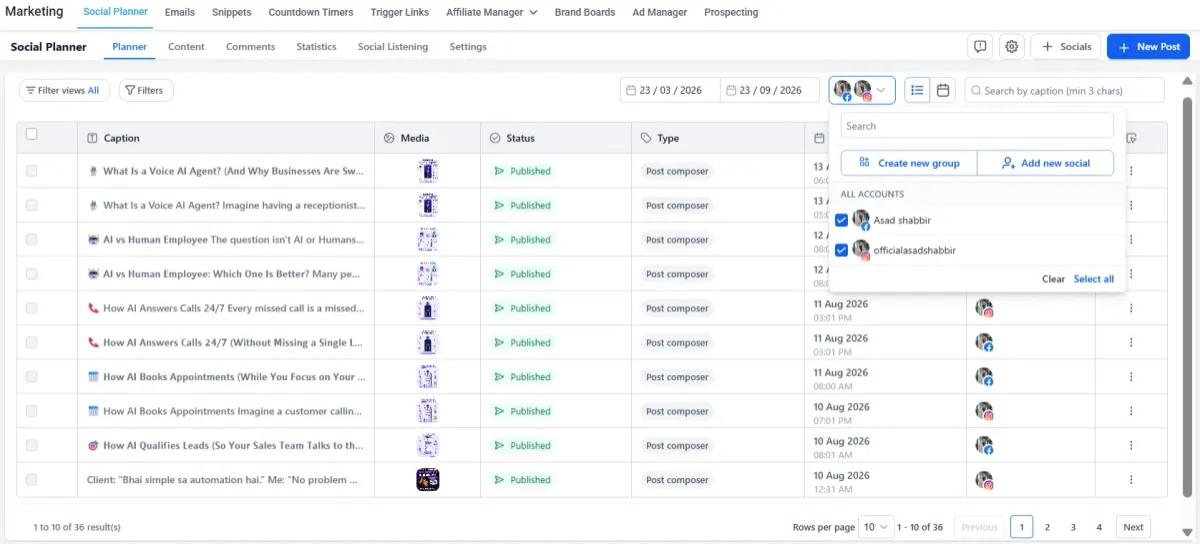Switch to the Comments sub-tab
The image size is (1200, 544).
coord(251,47)
